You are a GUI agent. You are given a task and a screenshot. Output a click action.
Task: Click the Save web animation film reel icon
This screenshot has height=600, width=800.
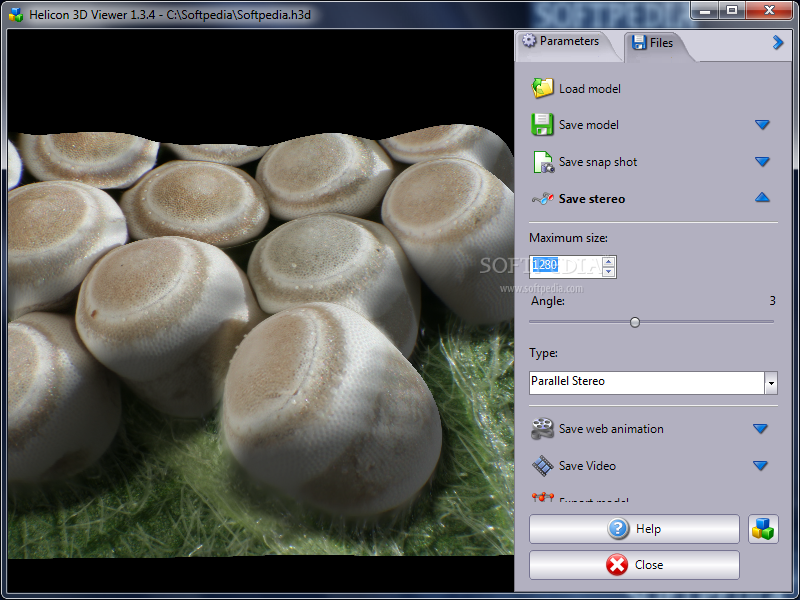542,429
